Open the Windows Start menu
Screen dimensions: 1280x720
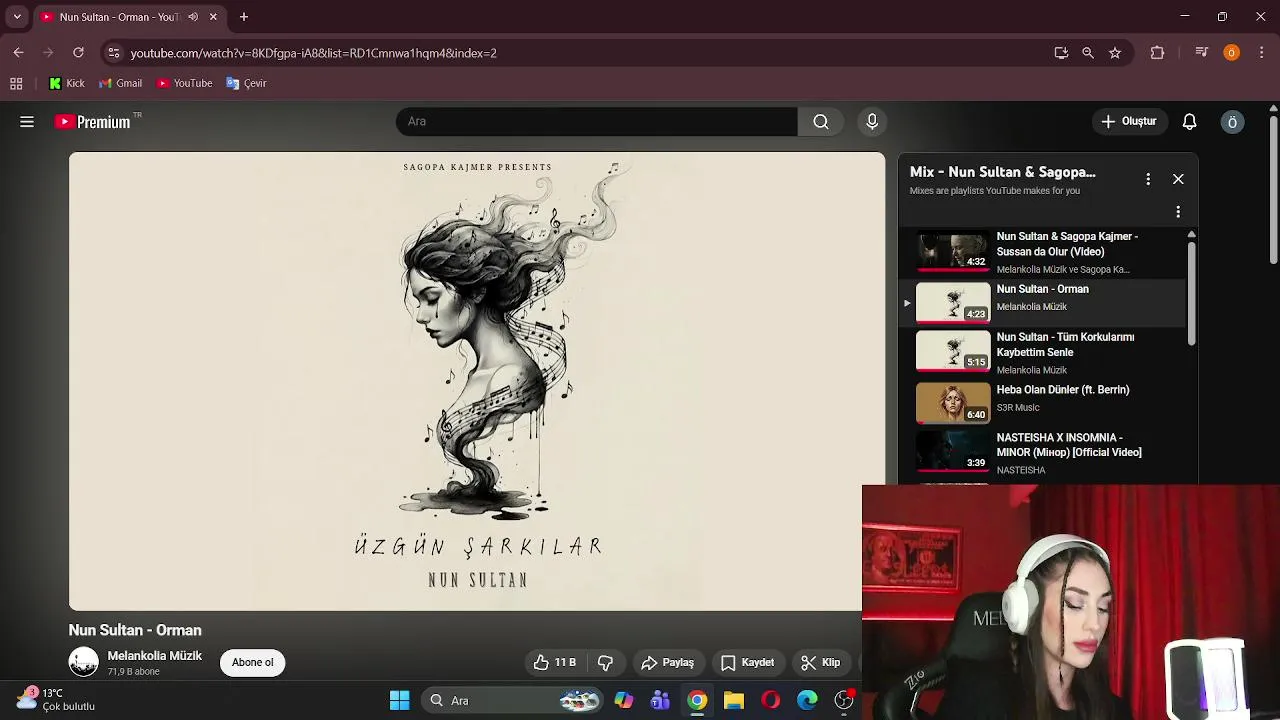399,701
